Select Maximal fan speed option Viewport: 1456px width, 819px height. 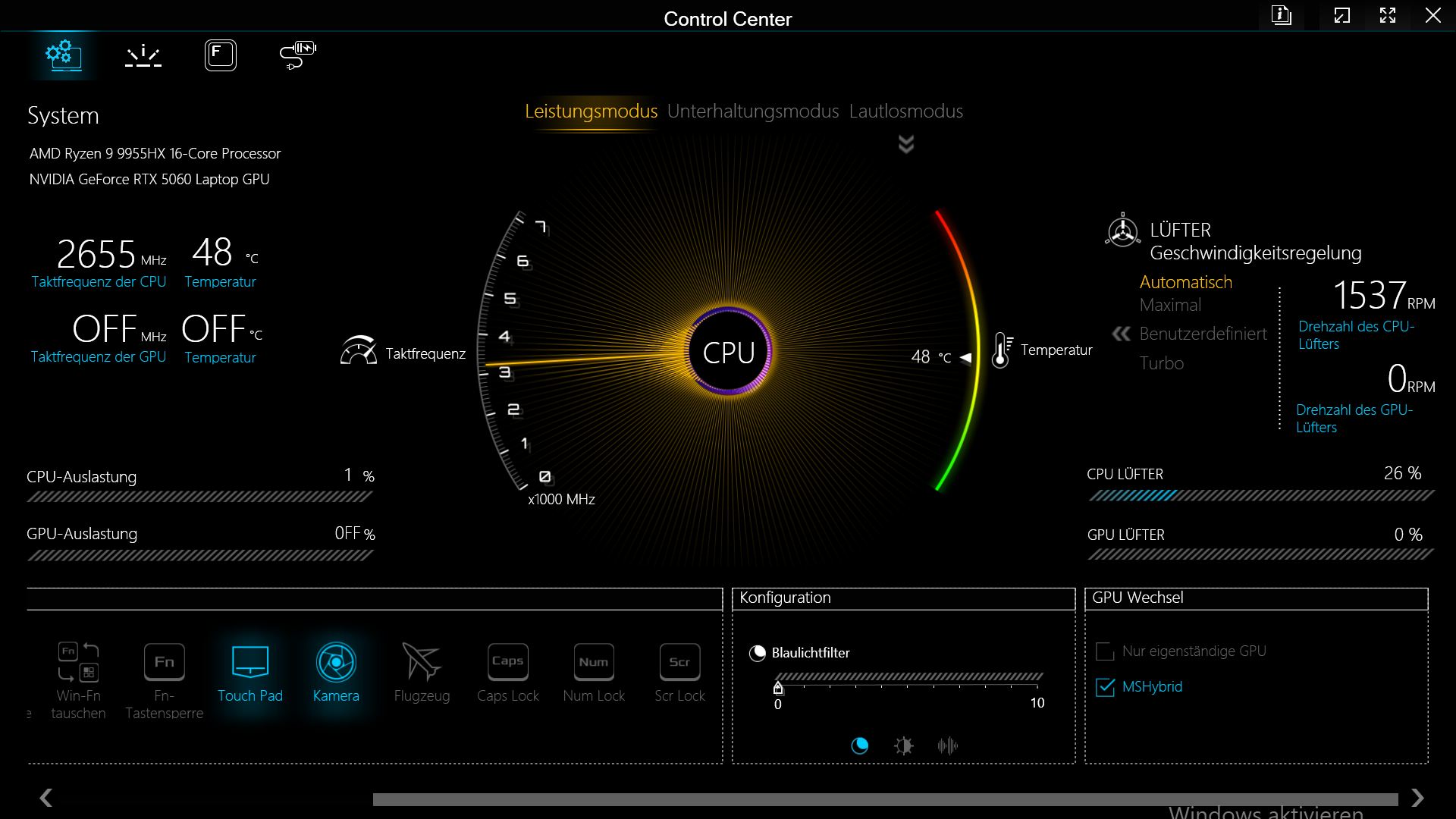pos(1170,305)
